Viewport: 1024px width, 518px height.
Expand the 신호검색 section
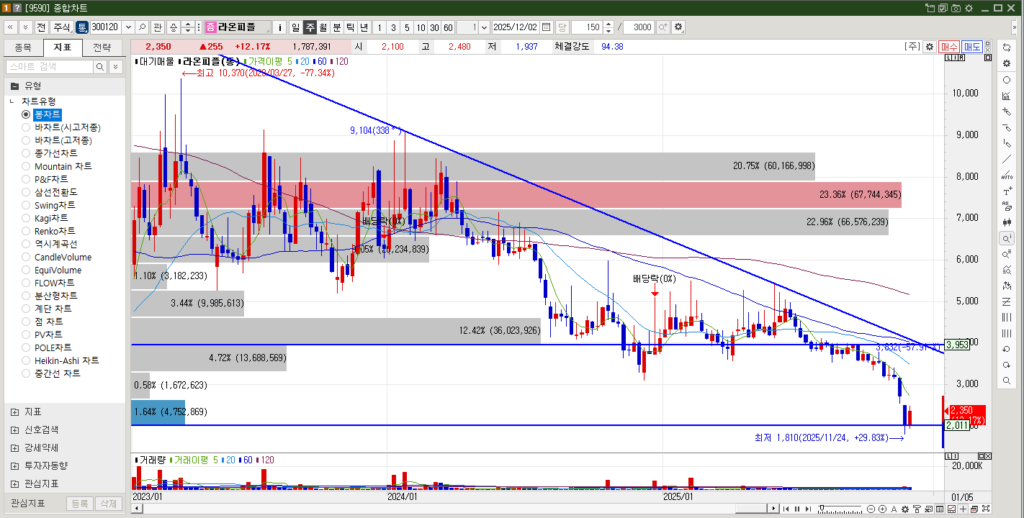click(x=14, y=429)
